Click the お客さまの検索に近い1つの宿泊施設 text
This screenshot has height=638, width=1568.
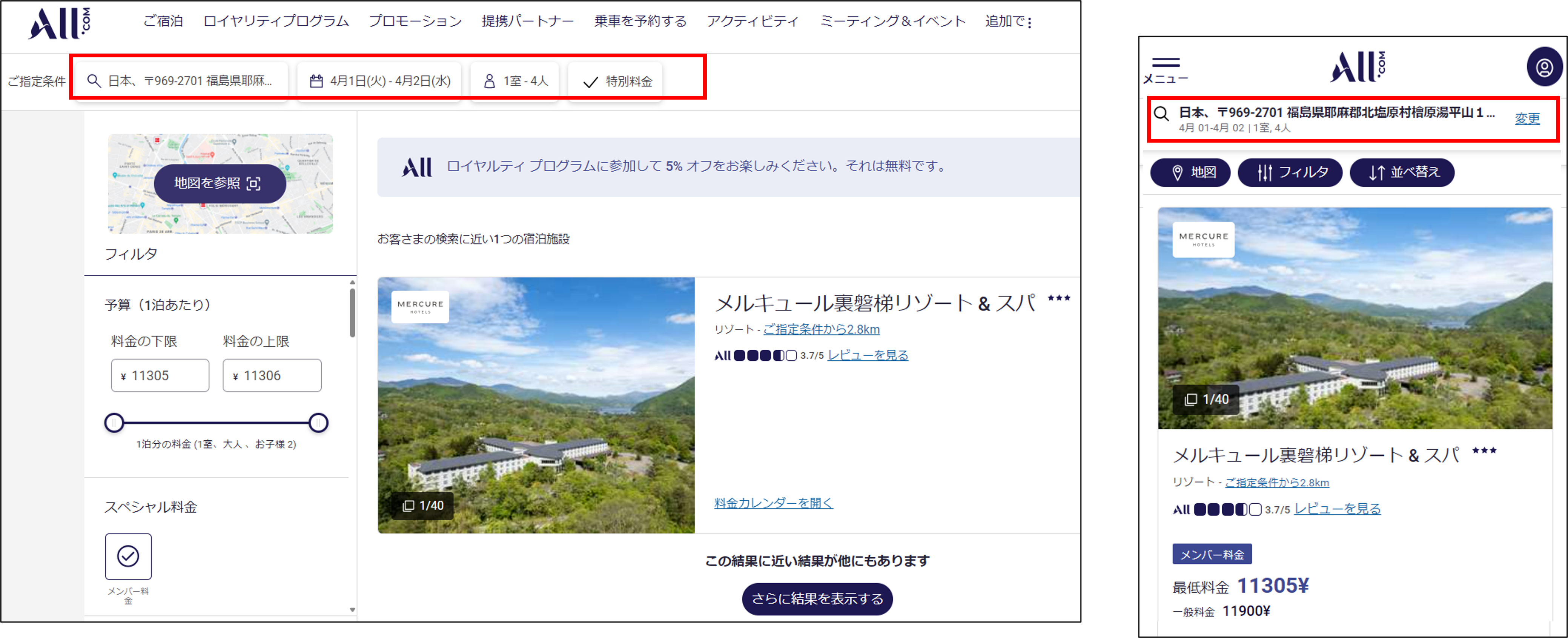click(x=473, y=239)
